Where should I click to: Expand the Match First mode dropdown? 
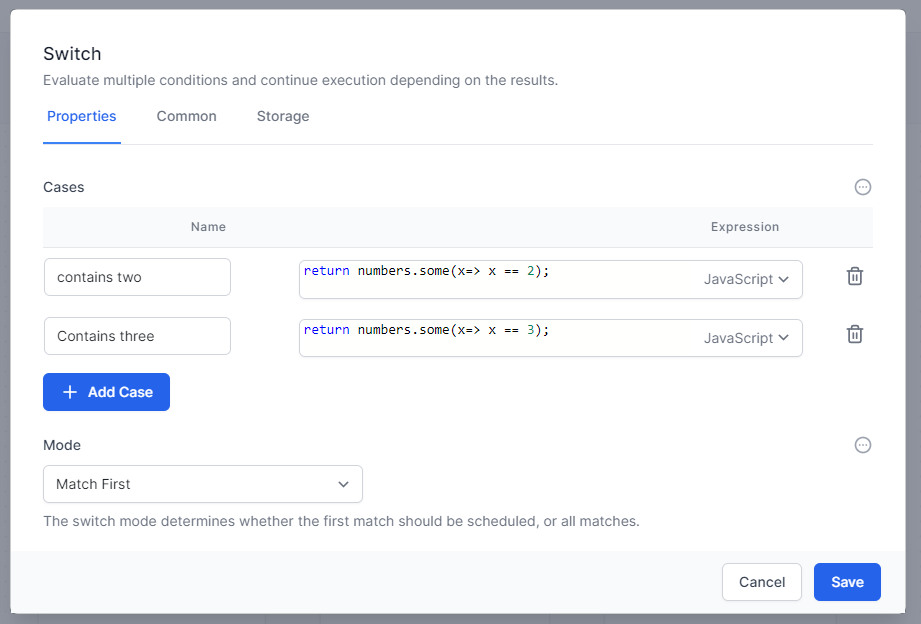[x=203, y=484]
